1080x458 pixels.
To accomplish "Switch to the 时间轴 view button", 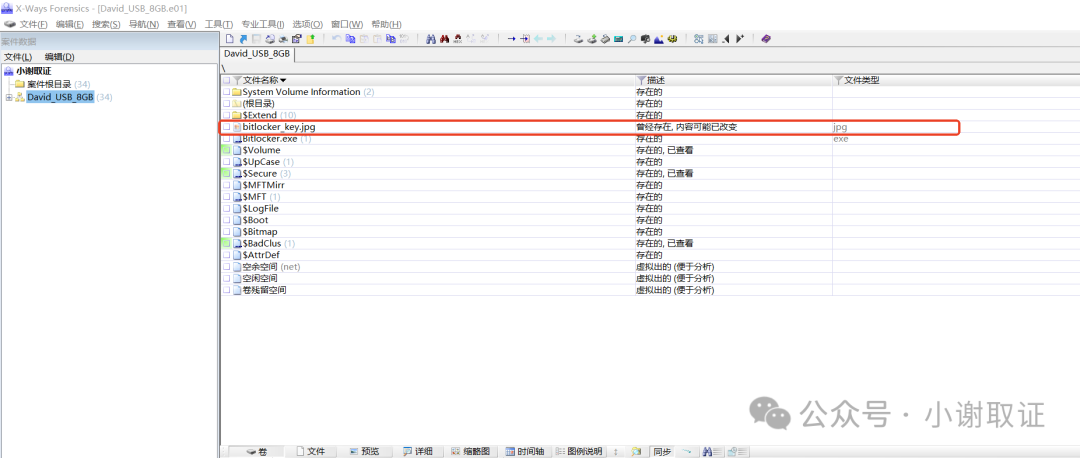I will [525, 452].
